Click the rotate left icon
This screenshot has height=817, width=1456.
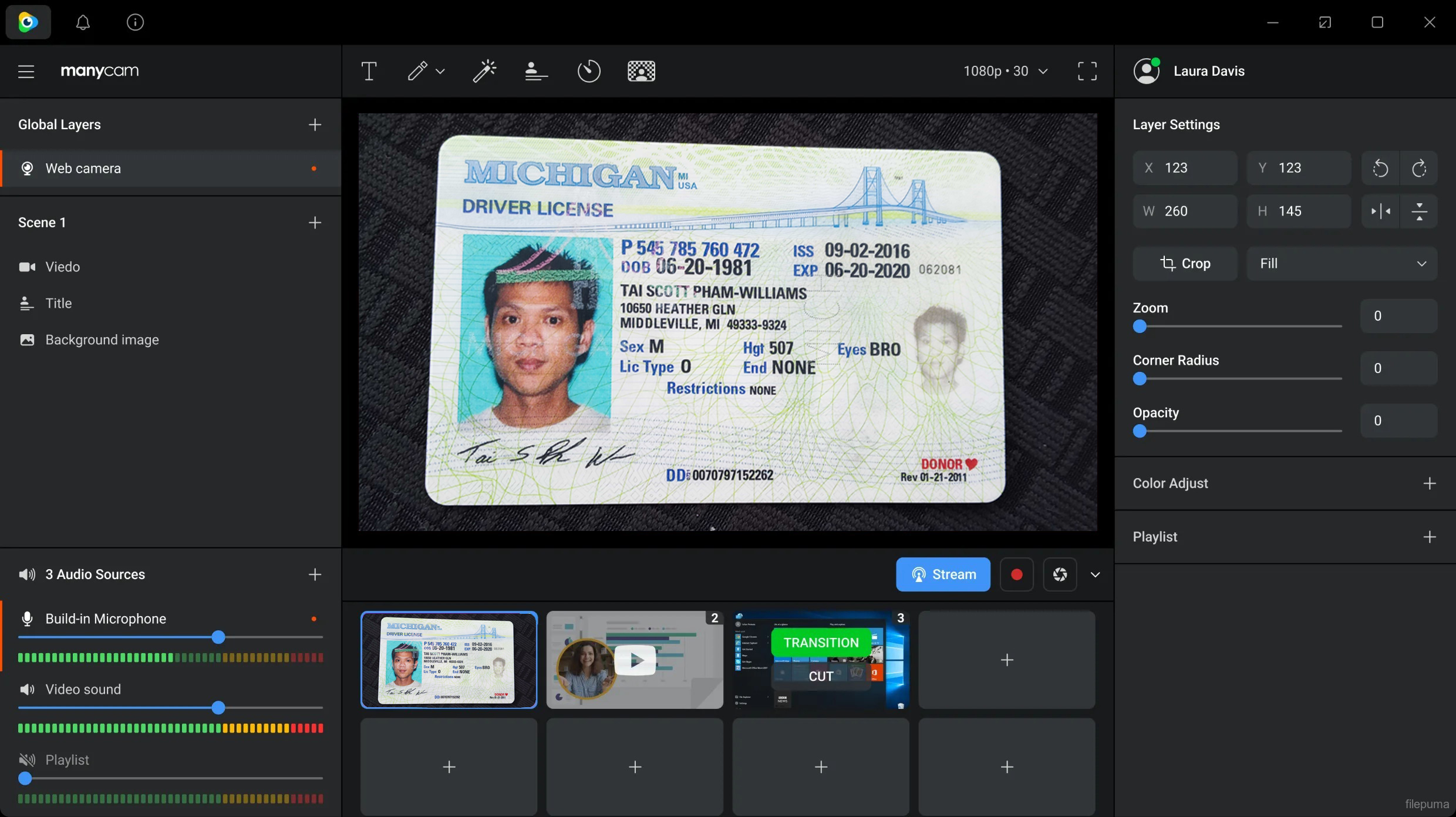(x=1380, y=169)
